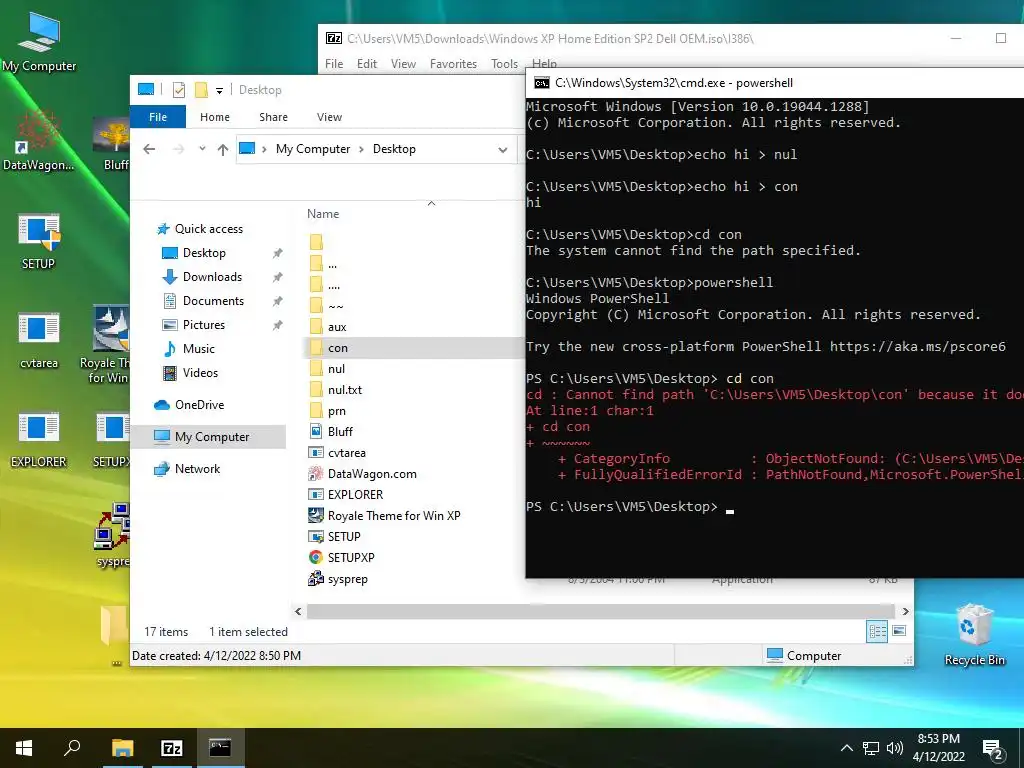The width and height of the screenshot is (1024, 768).
Task: Go back in File Explorer
Action: coord(149,149)
